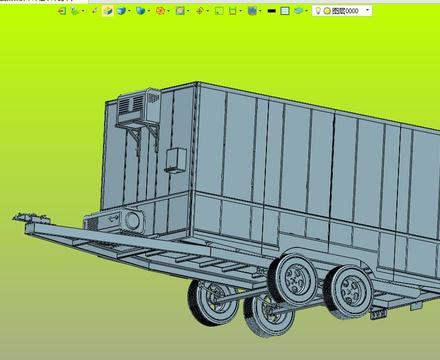Expand the arrow beside the blue layers icon
Viewport: 440px width, 360px height.
(x=306, y=11)
